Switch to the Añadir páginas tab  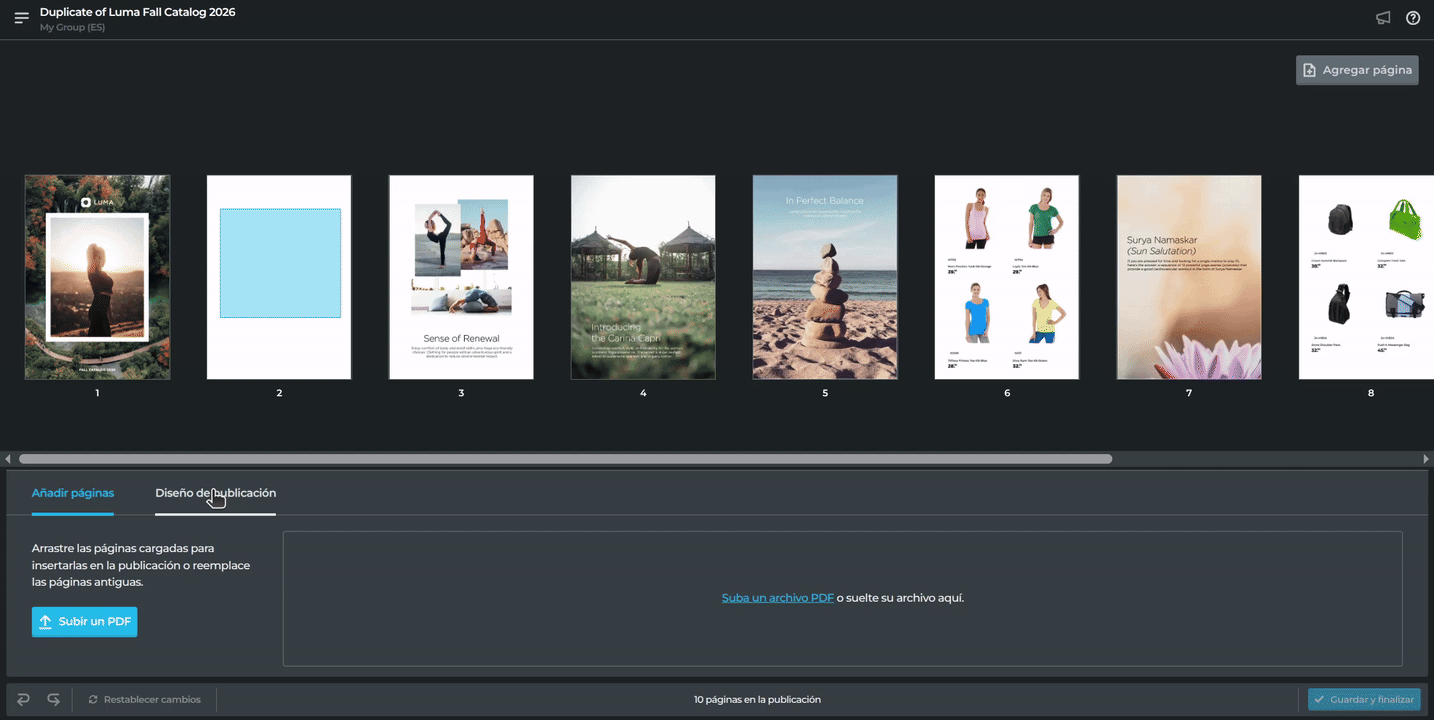73,493
